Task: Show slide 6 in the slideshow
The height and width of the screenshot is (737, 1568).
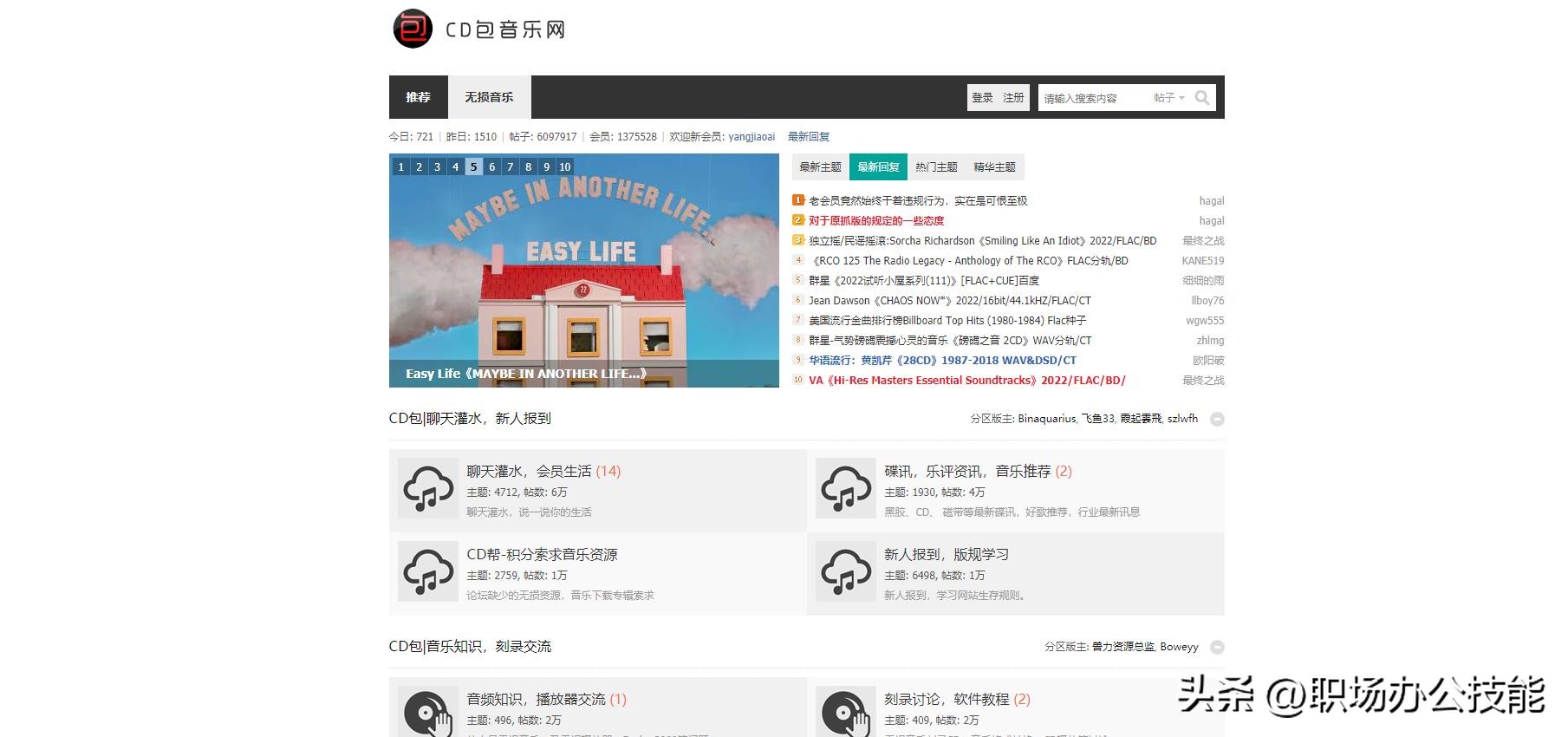Action: 491,167
